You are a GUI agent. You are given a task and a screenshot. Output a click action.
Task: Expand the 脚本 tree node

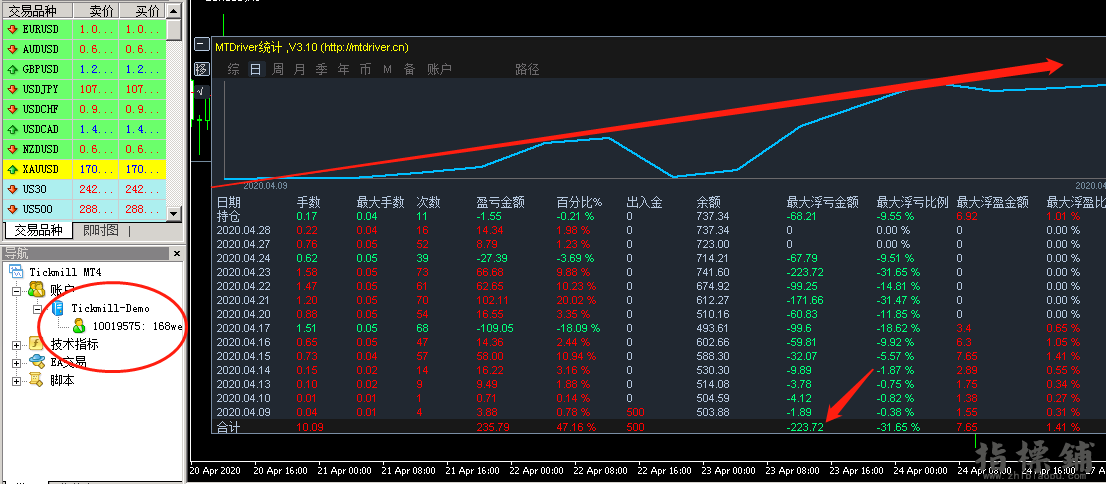[16, 380]
